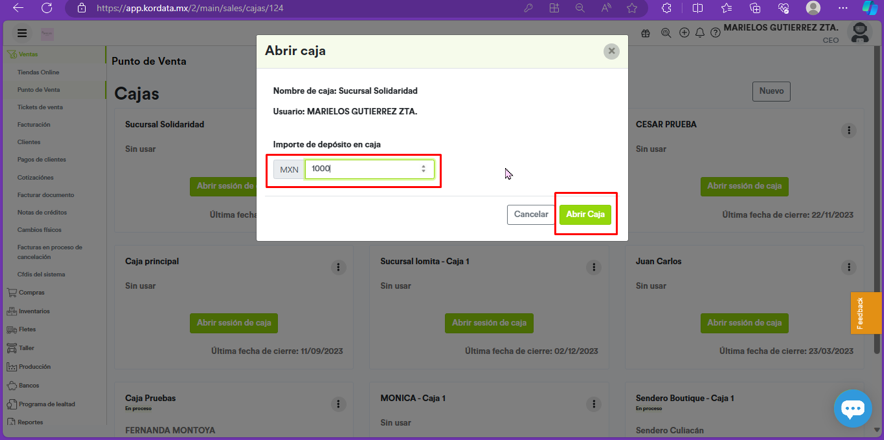Expand Inventarios in the sidebar

(x=34, y=311)
